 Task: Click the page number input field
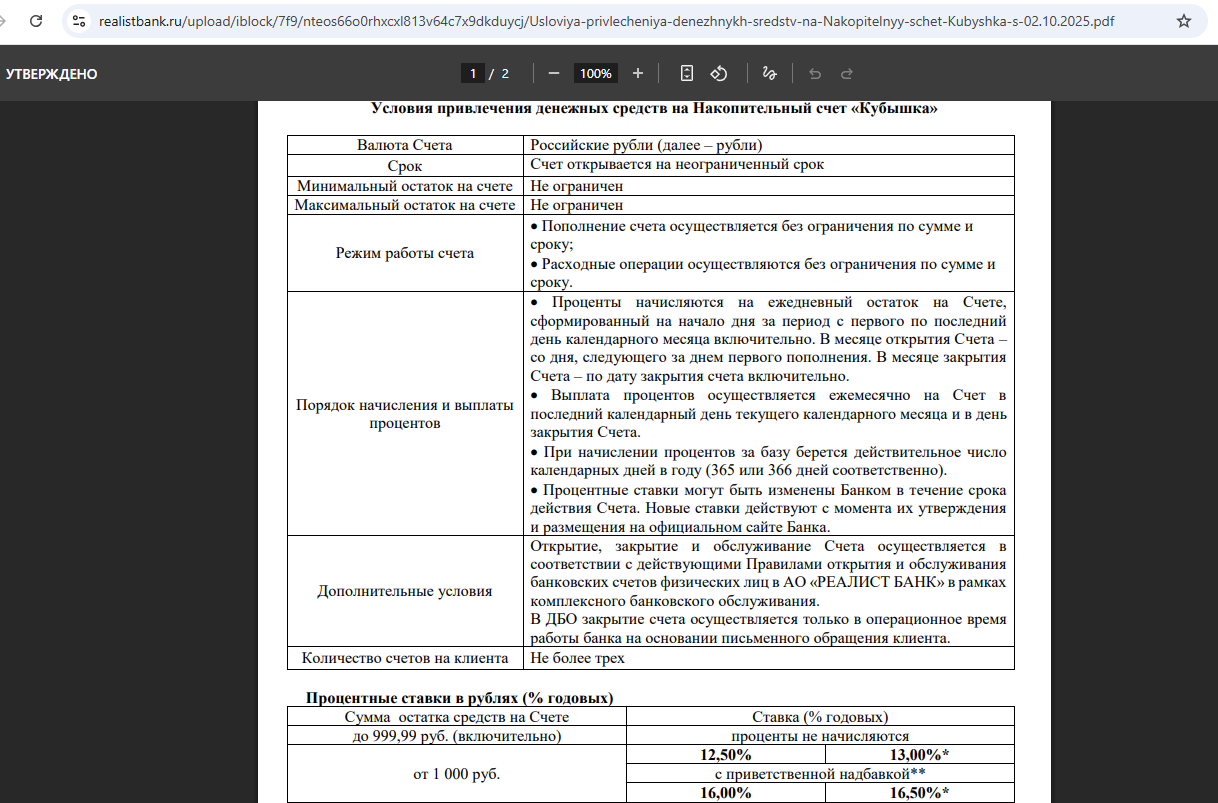(473, 73)
